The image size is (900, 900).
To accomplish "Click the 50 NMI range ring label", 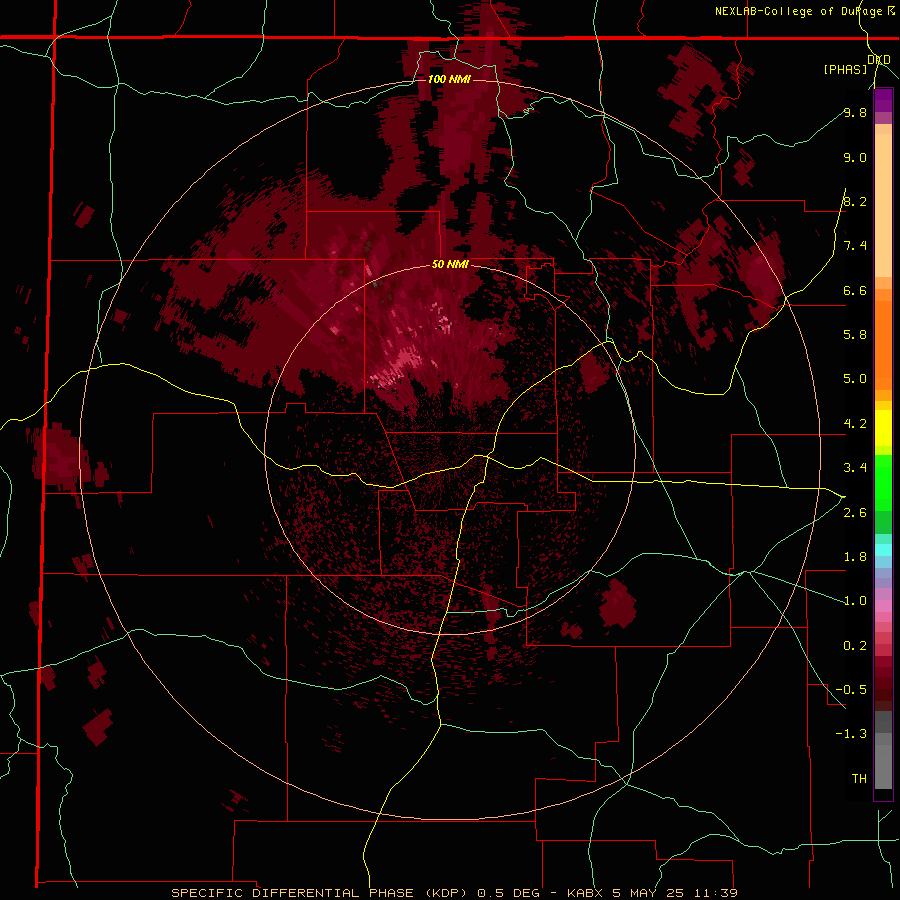I will [x=450, y=265].
